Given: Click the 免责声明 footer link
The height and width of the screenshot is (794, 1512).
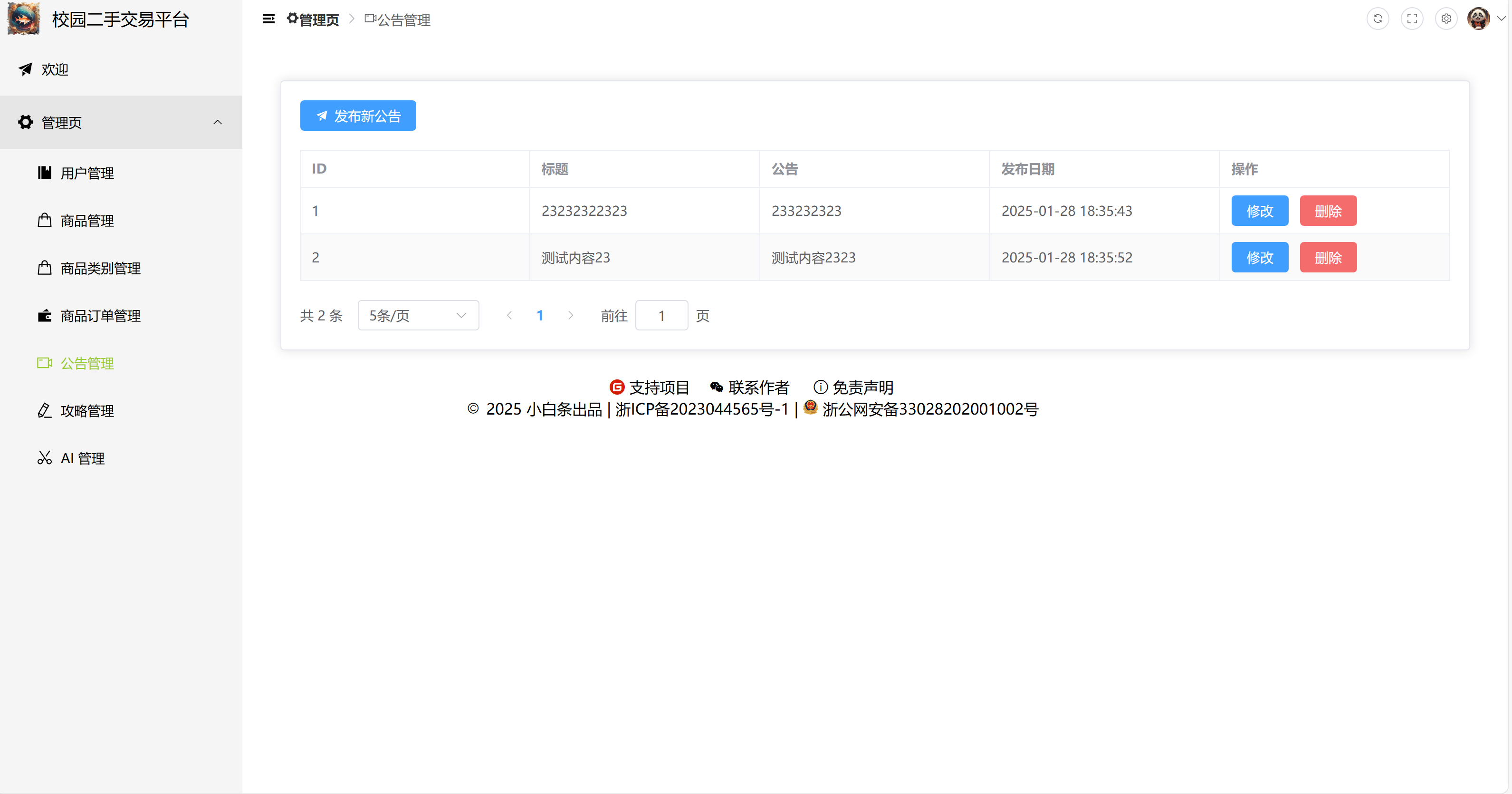Looking at the screenshot, I should [x=862, y=387].
